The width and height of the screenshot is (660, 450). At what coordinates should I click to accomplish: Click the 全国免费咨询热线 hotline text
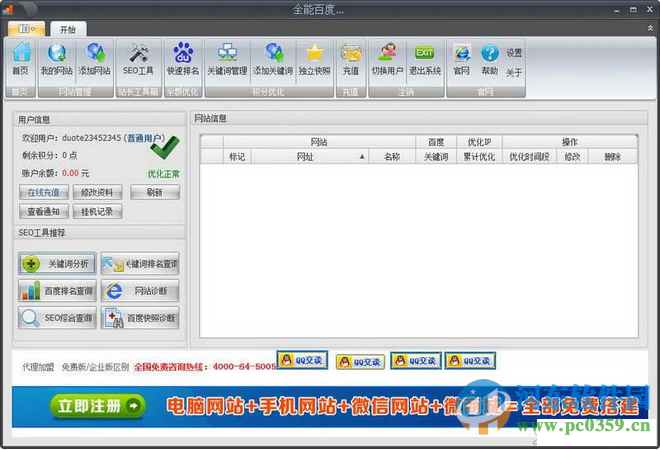(205, 367)
